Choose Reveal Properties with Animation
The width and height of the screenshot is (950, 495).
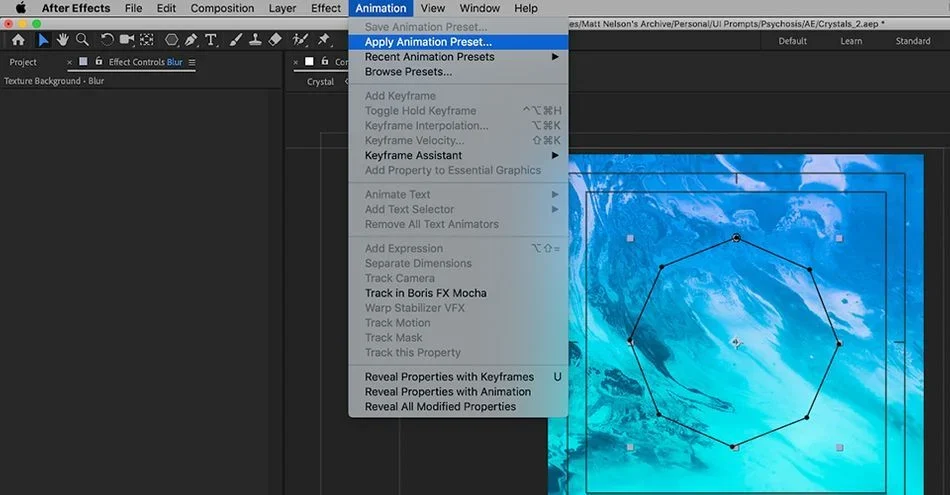(x=458, y=392)
